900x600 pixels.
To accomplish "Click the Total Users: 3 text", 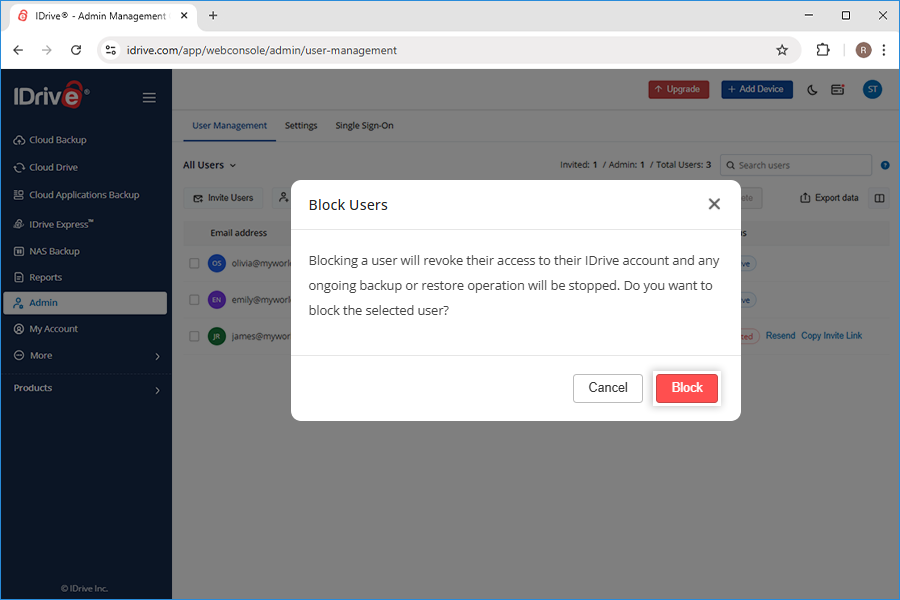I will click(x=683, y=165).
